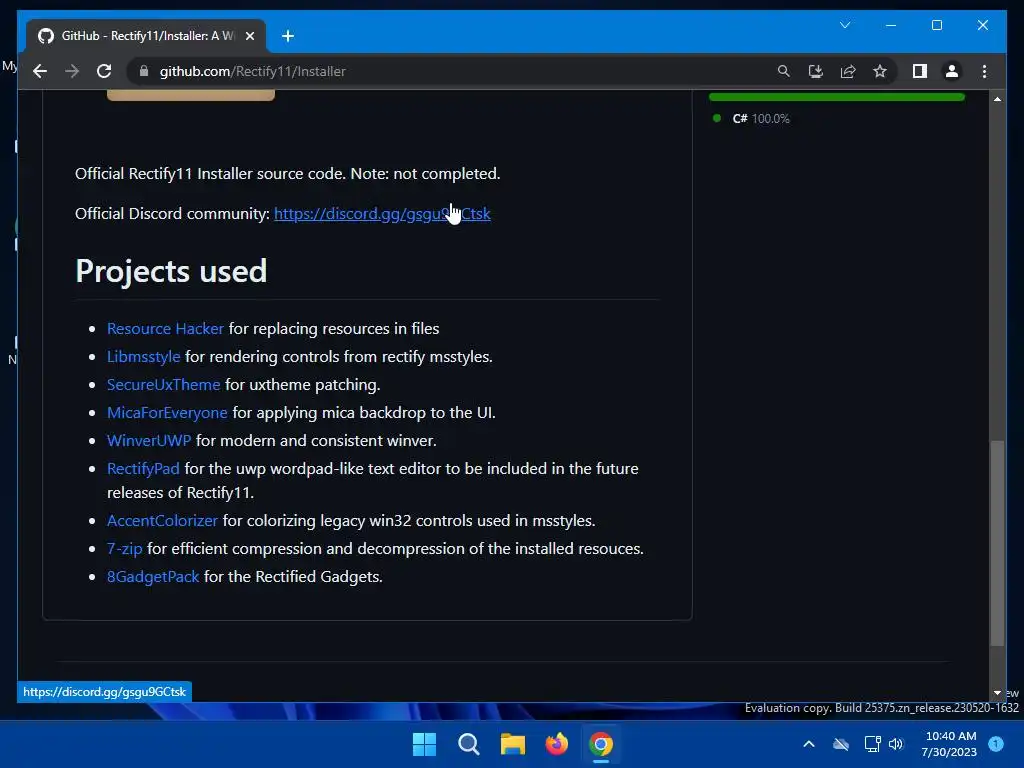Show hidden system tray icons
This screenshot has height=768, width=1024.
coord(808,744)
